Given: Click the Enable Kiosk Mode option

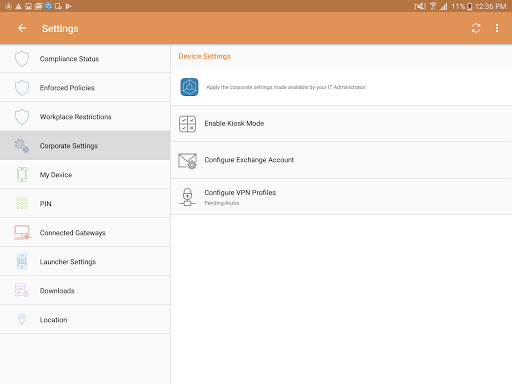Looking at the screenshot, I should pos(341,124).
